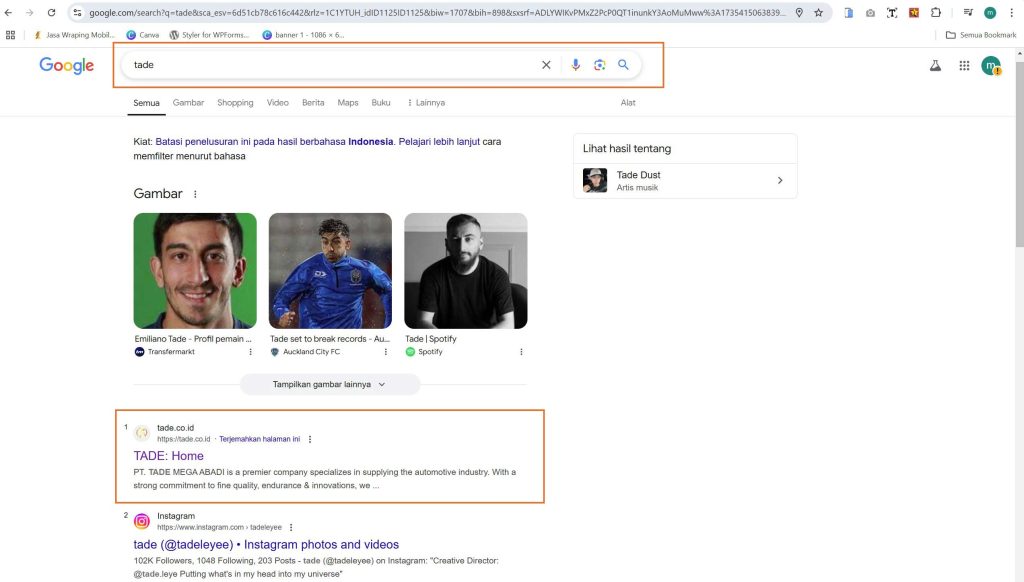Image resolution: width=1024 pixels, height=582 pixels.
Task: Open Google Lens image search icon
Action: point(599,65)
